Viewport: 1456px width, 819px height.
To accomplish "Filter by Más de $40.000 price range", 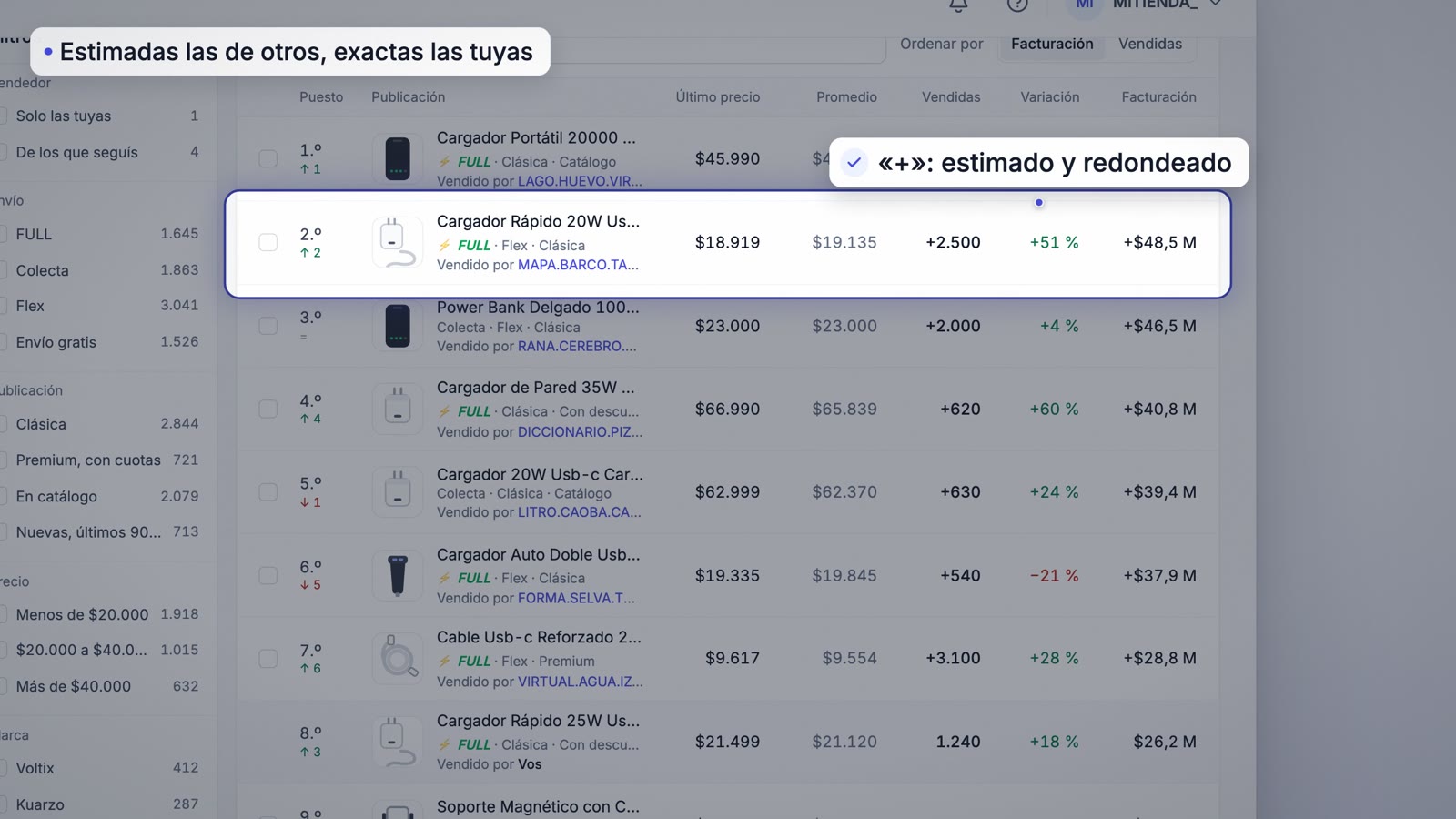I will [x=100, y=686].
